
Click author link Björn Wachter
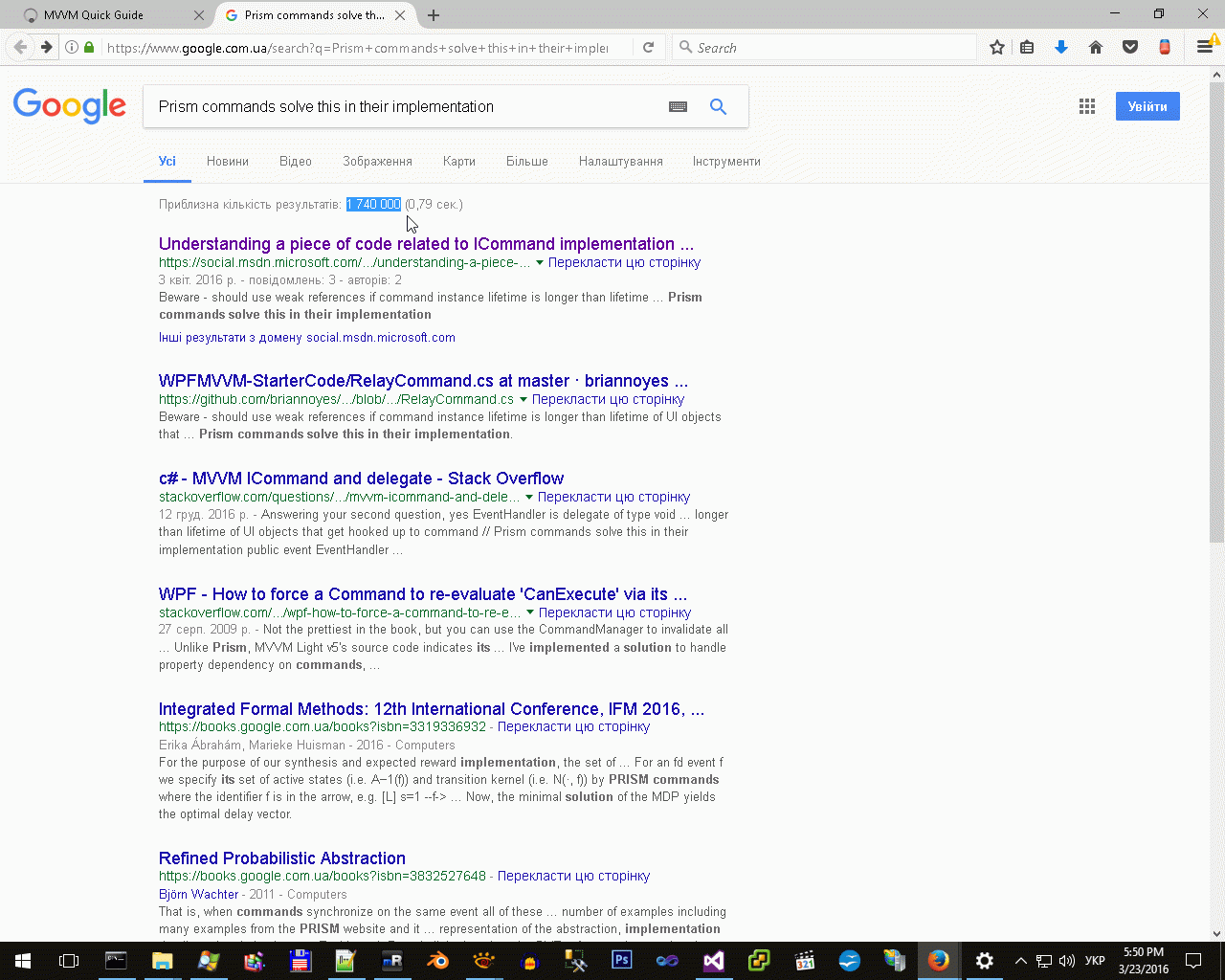199,894
